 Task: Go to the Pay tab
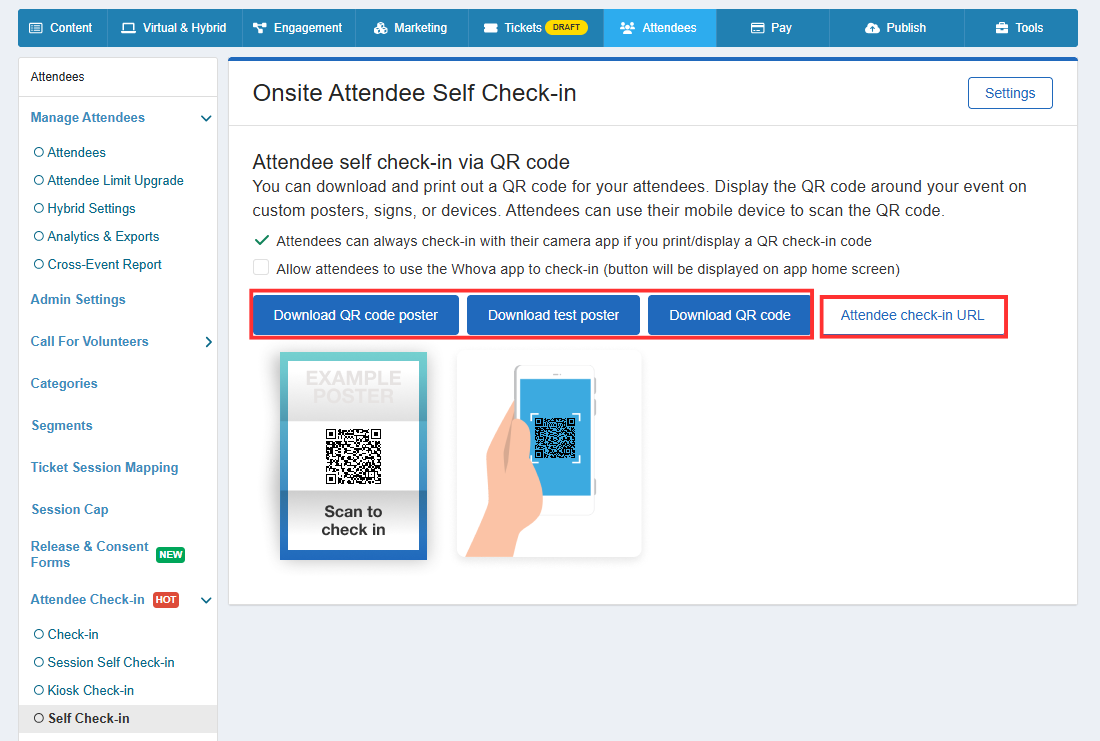click(772, 28)
